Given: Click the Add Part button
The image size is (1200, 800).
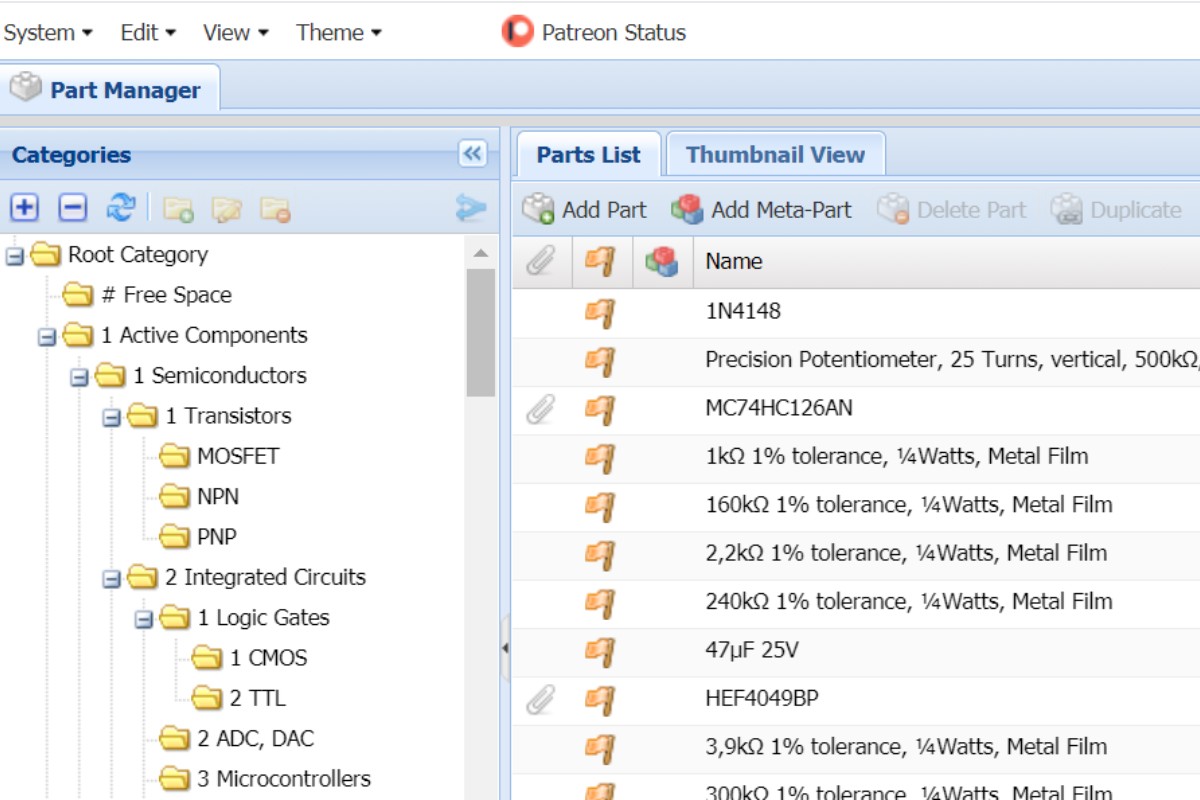Looking at the screenshot, I should click(585, 210).
